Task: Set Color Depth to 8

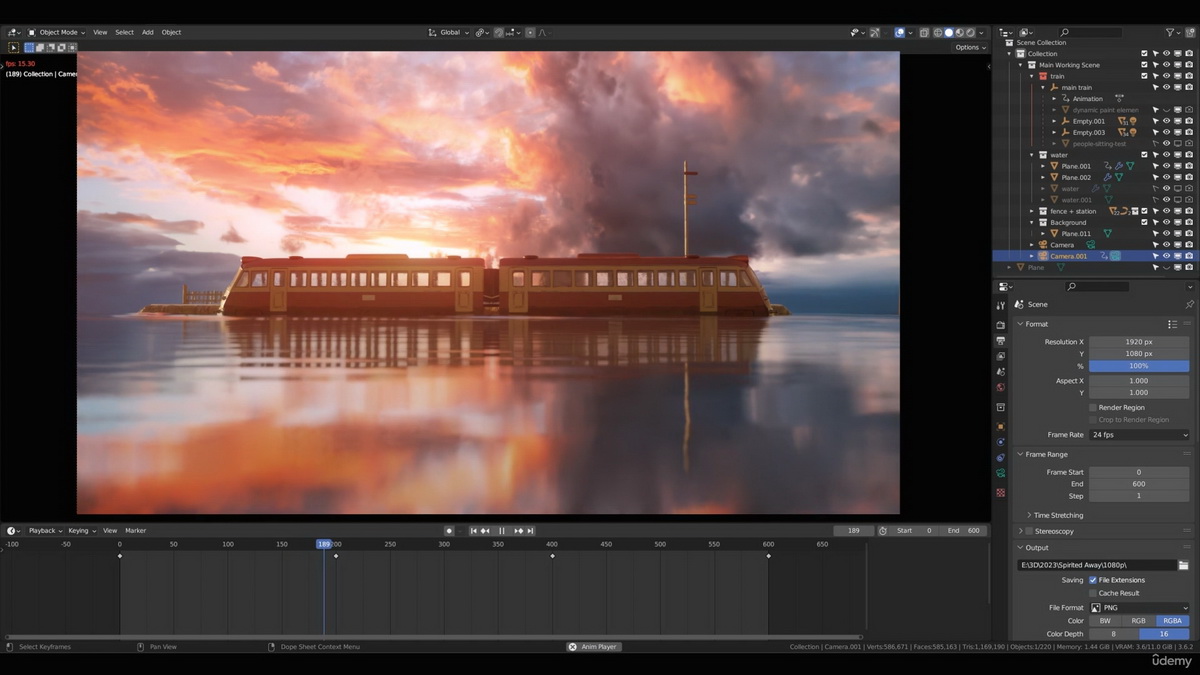Action: click(x=1114, y=634)
